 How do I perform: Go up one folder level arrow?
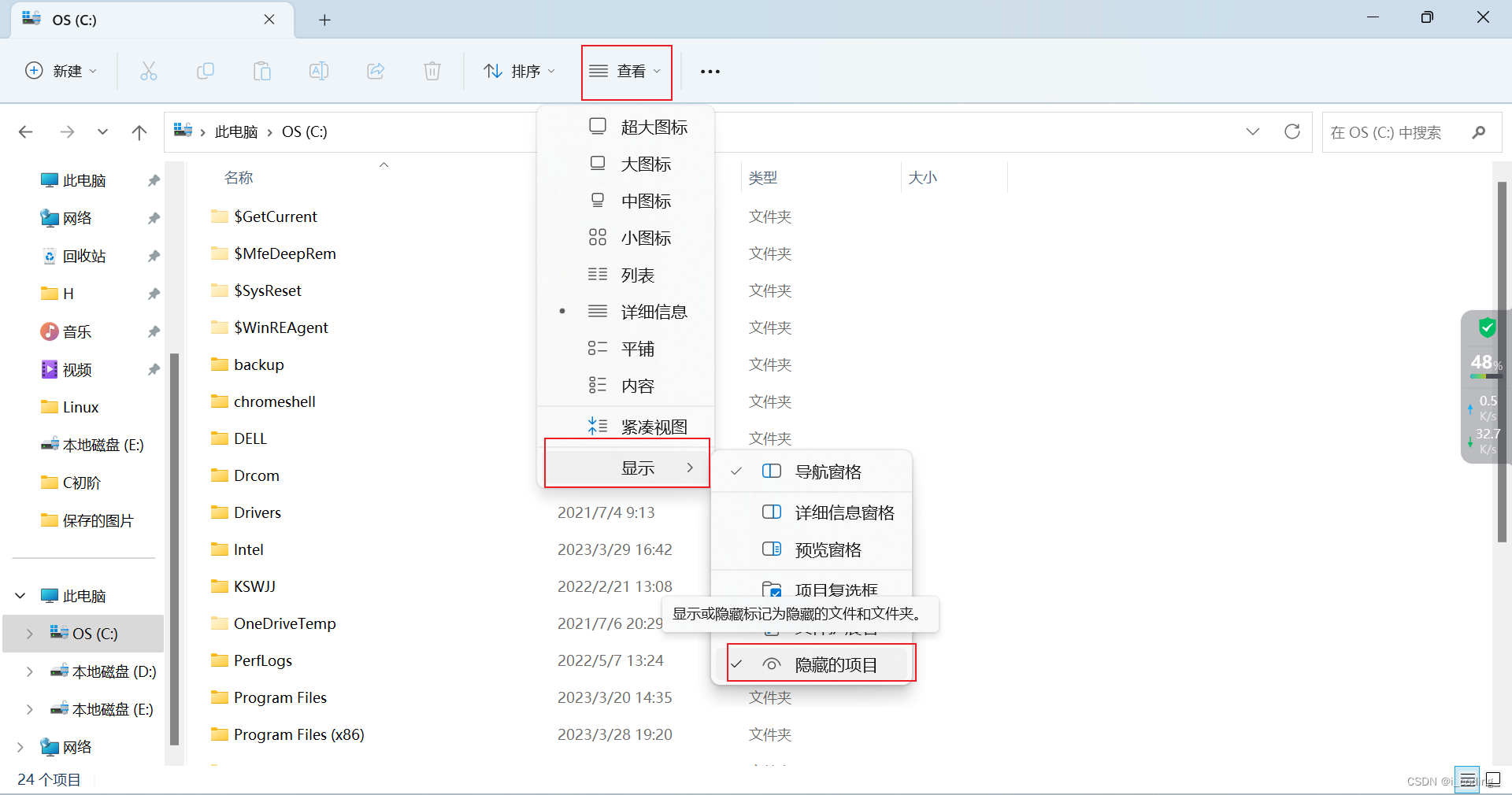coord(139,131)
